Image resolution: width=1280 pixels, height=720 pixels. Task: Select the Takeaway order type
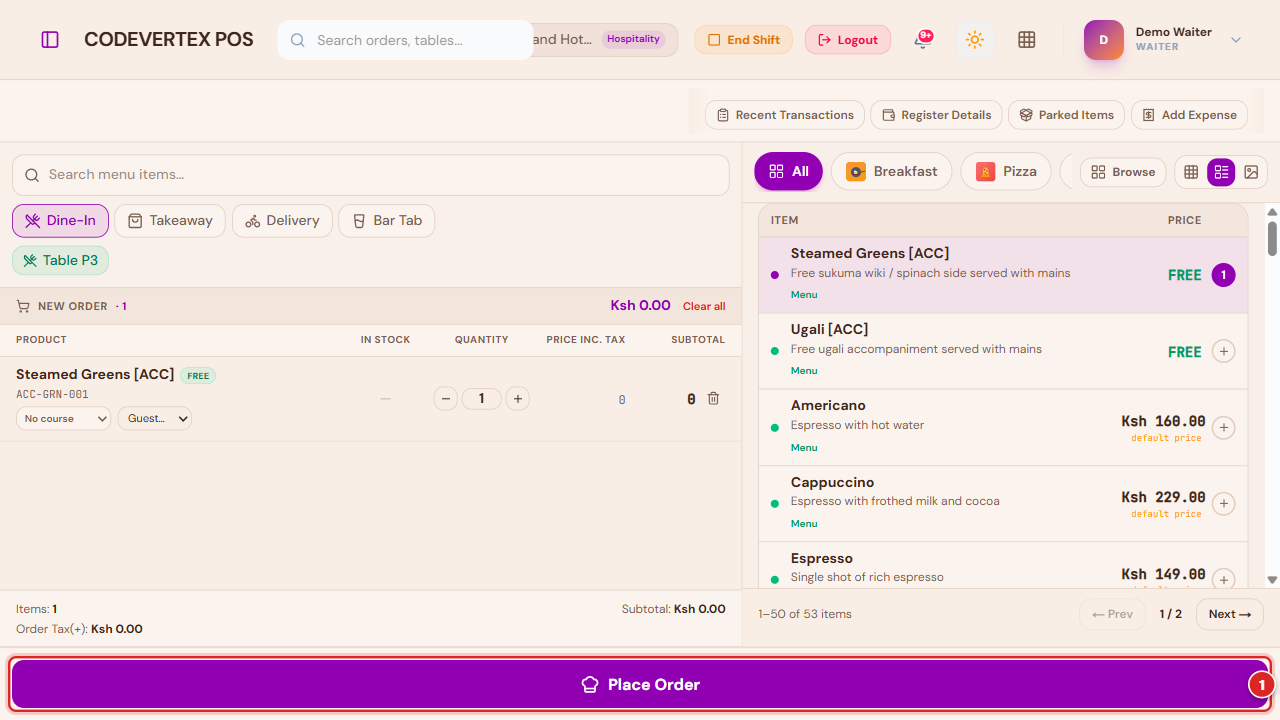pyautogui.click(x=170, y=221)
